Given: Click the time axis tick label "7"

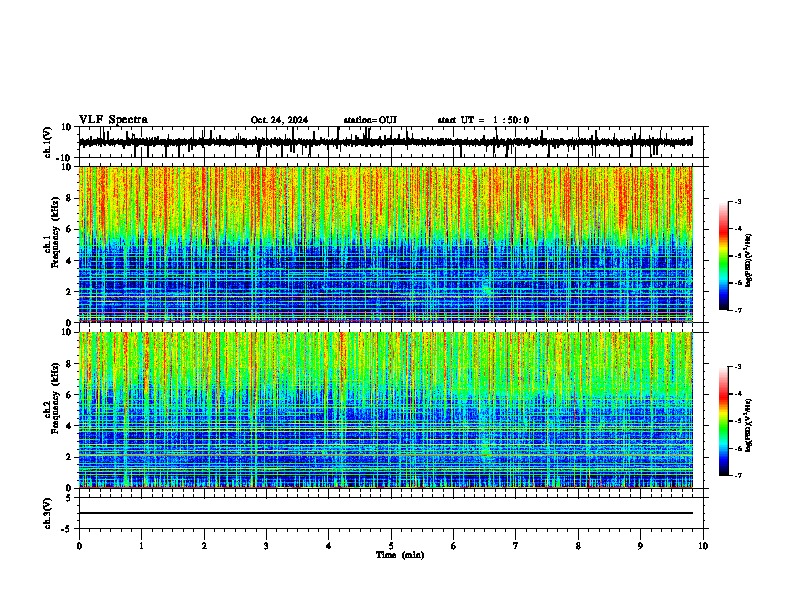Looking at the screenshot, I should coord(516,546).
